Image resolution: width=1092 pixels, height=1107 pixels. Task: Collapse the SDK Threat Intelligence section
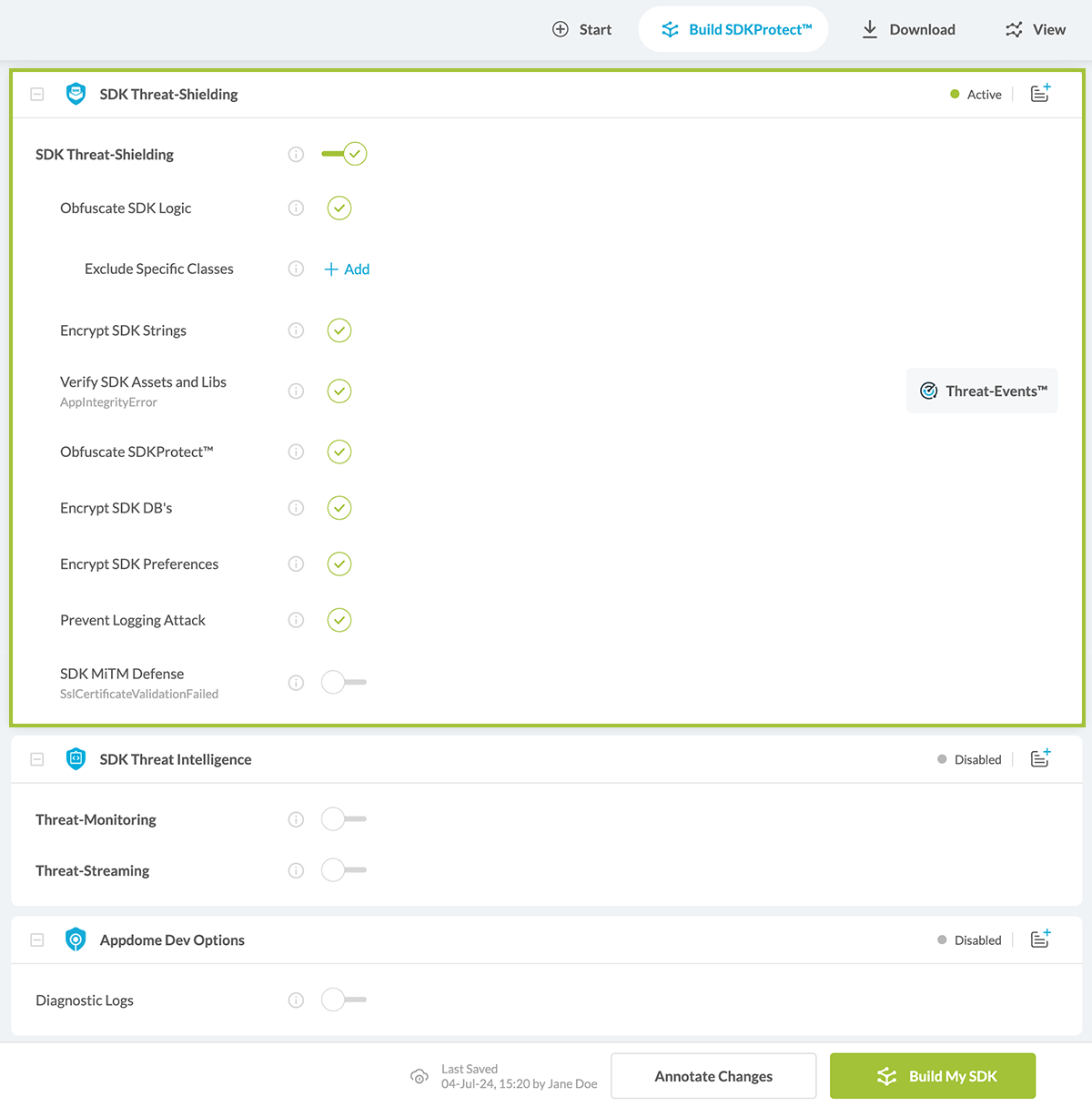point(37,759)
